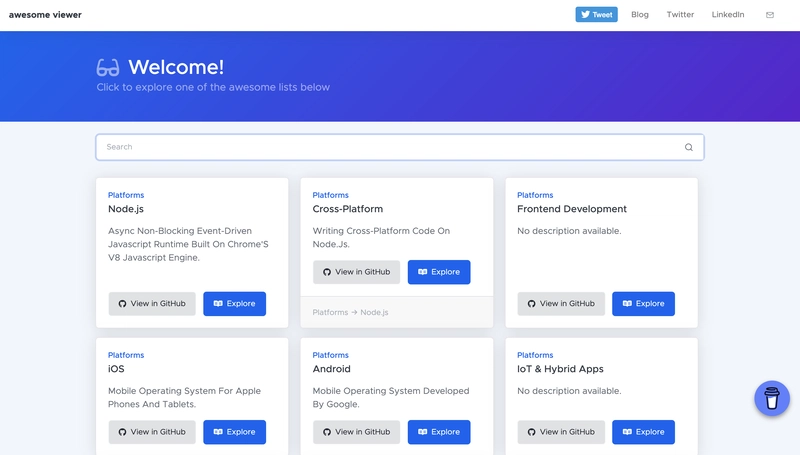The width and height of the screenshot is (800, 455).
Task: Click the book icon on iOS Explore
Action: [218, 432]
